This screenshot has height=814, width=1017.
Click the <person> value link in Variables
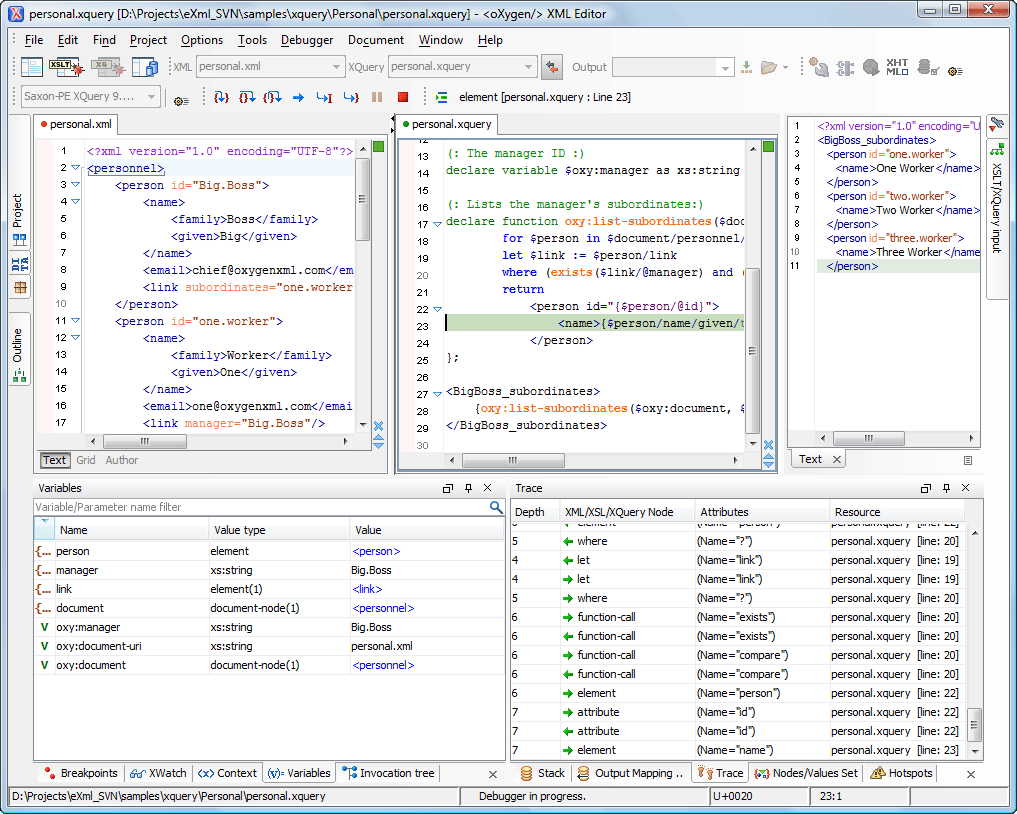pyautogui.click(x=376, y=551)
